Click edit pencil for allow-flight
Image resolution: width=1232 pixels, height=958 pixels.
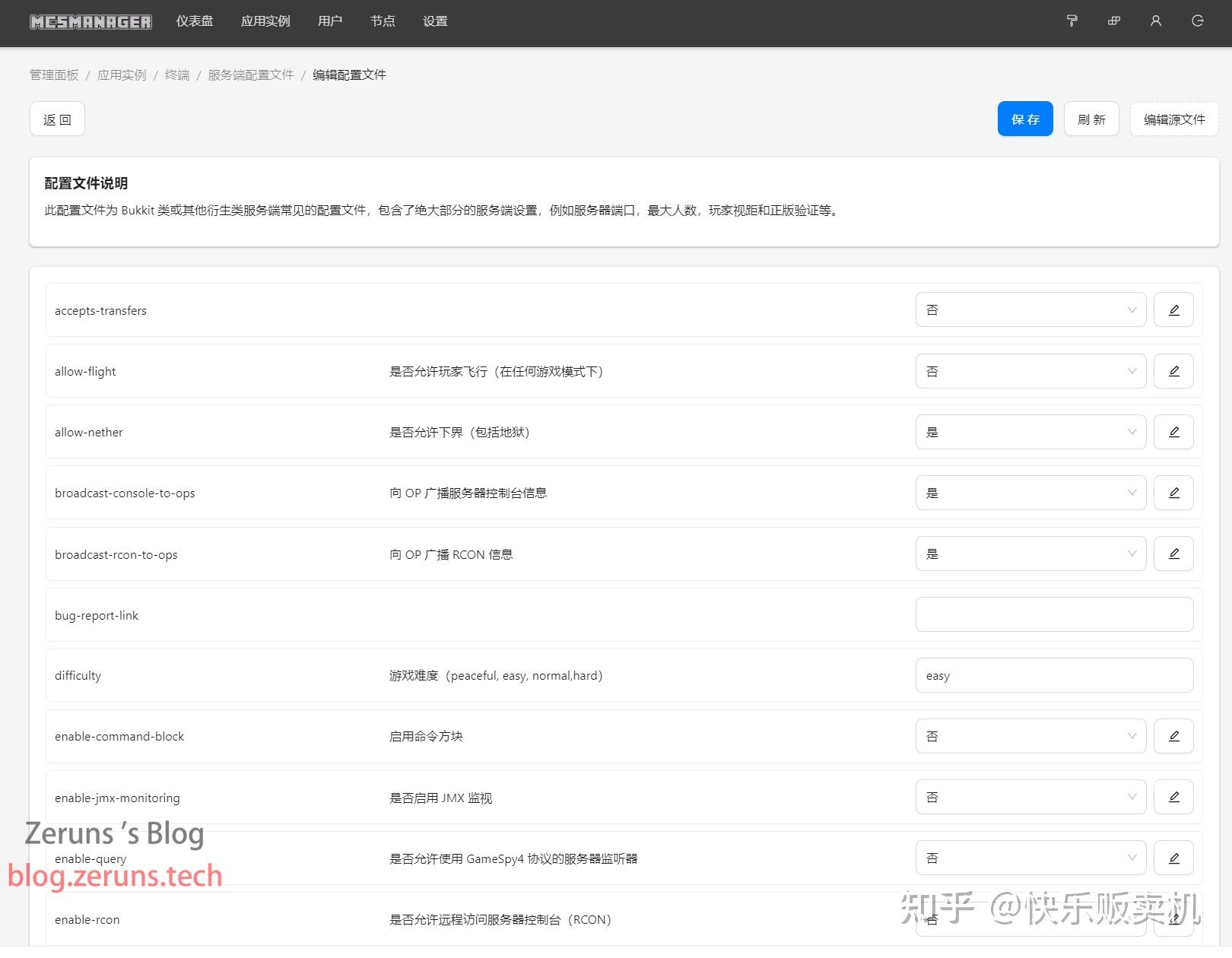point(1173,371)
